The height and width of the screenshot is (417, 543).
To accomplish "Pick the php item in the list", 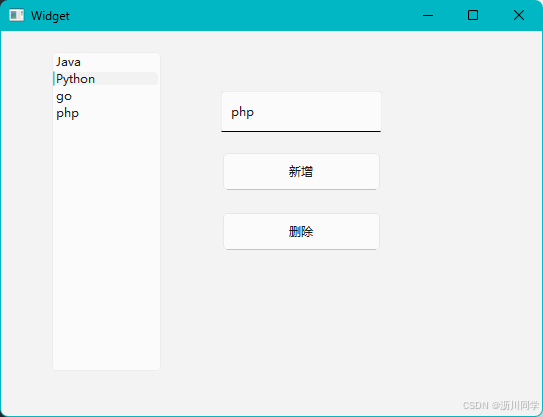I will [106, 113].
